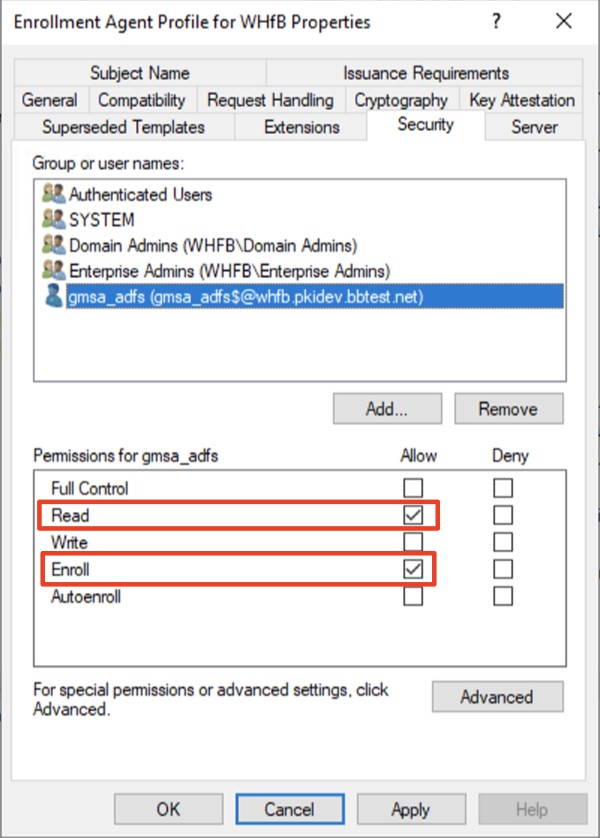Screen dimensions: 600x838
Task: Switch to the Subject Name tab
Action: coord(139,73)
